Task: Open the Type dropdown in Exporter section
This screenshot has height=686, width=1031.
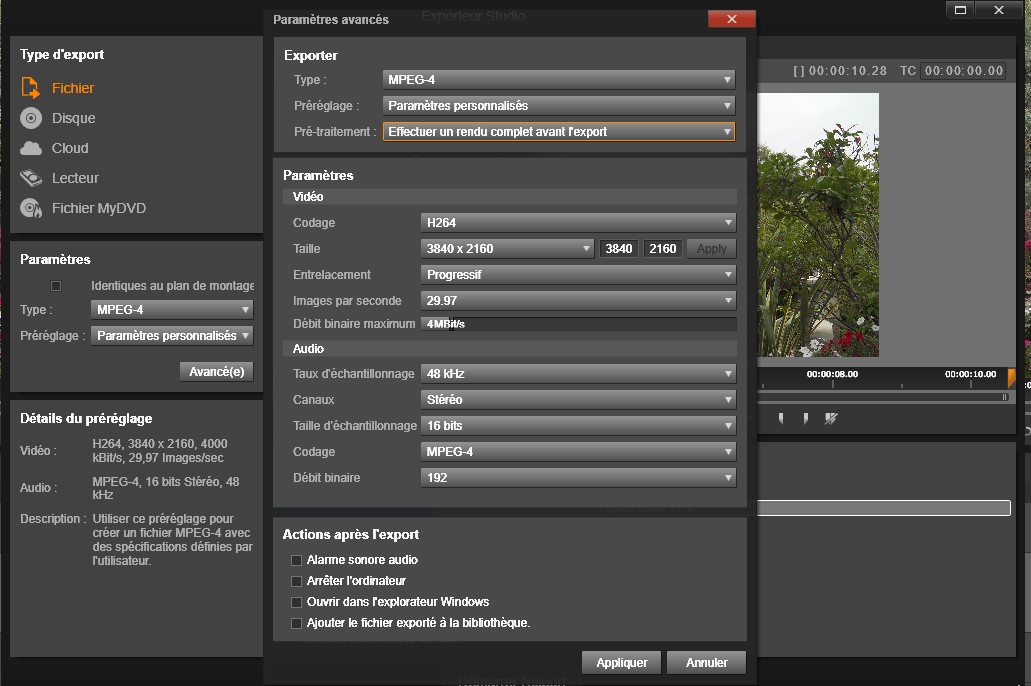Action: [x=558, y=80]
